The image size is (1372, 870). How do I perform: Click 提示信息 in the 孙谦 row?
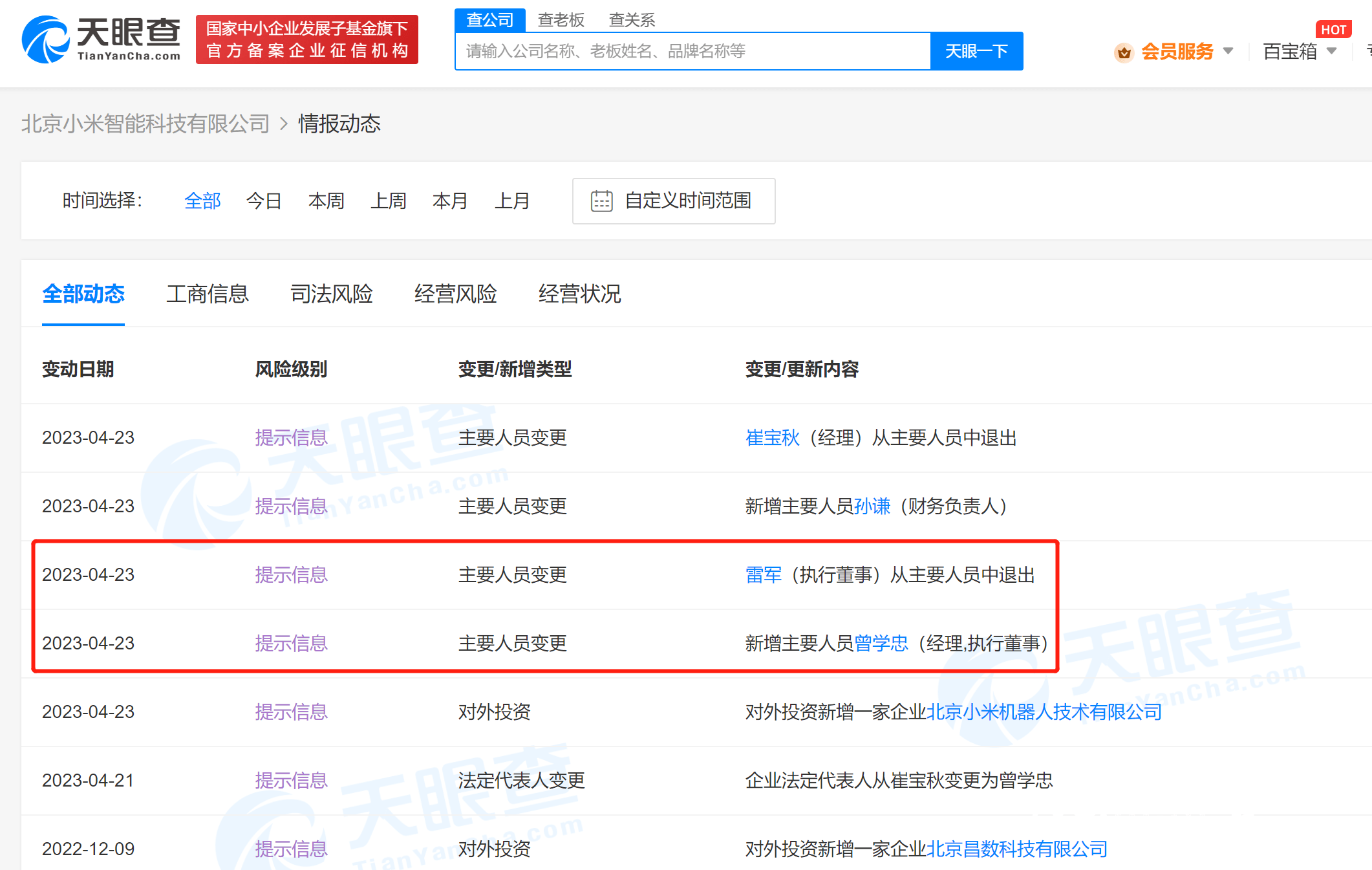click(292, 506)
